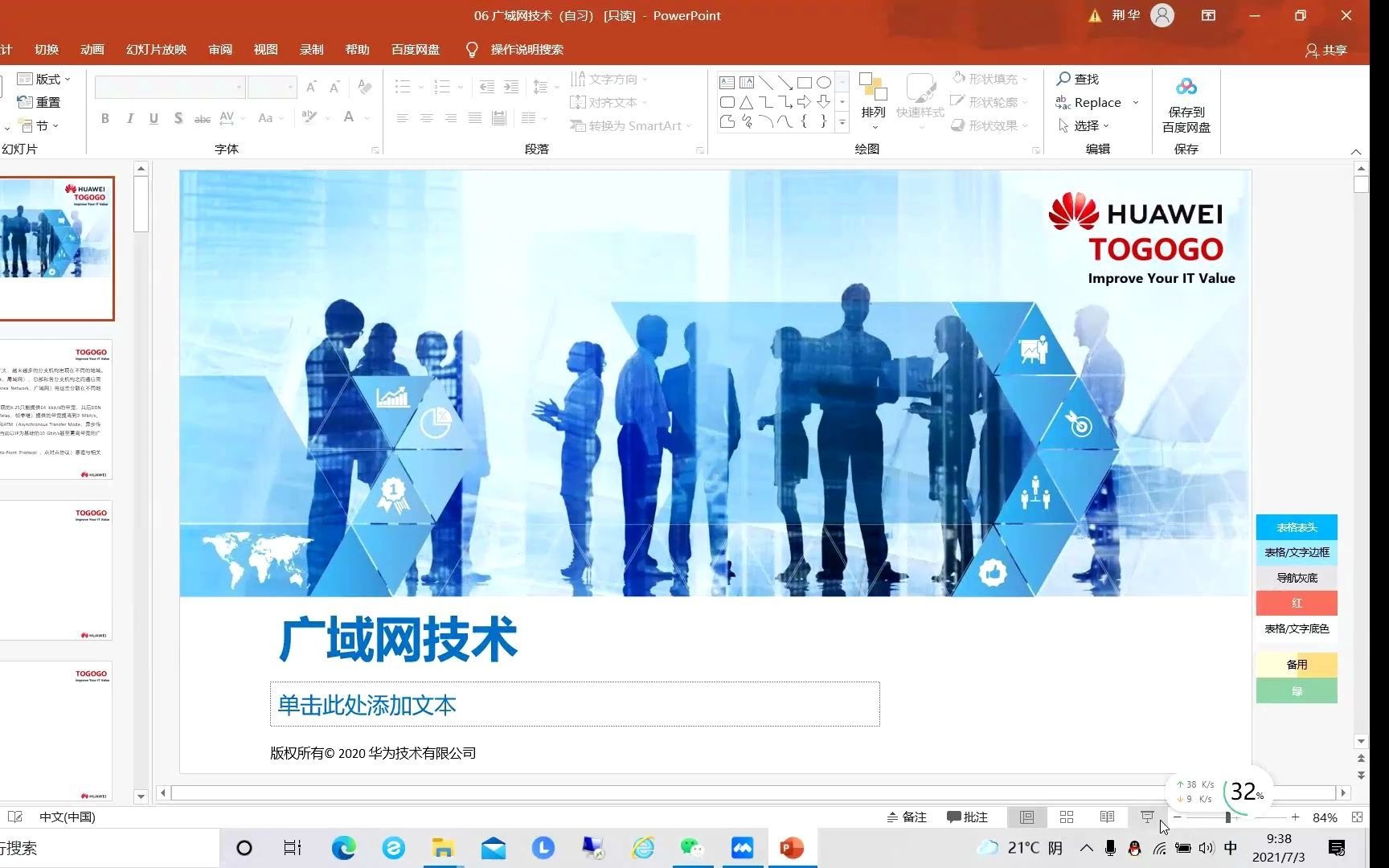The image size is (1389, 868).
Task: Expand the shapes gallery More arrow
Action: pyautogui.click(x=842, y=123)
